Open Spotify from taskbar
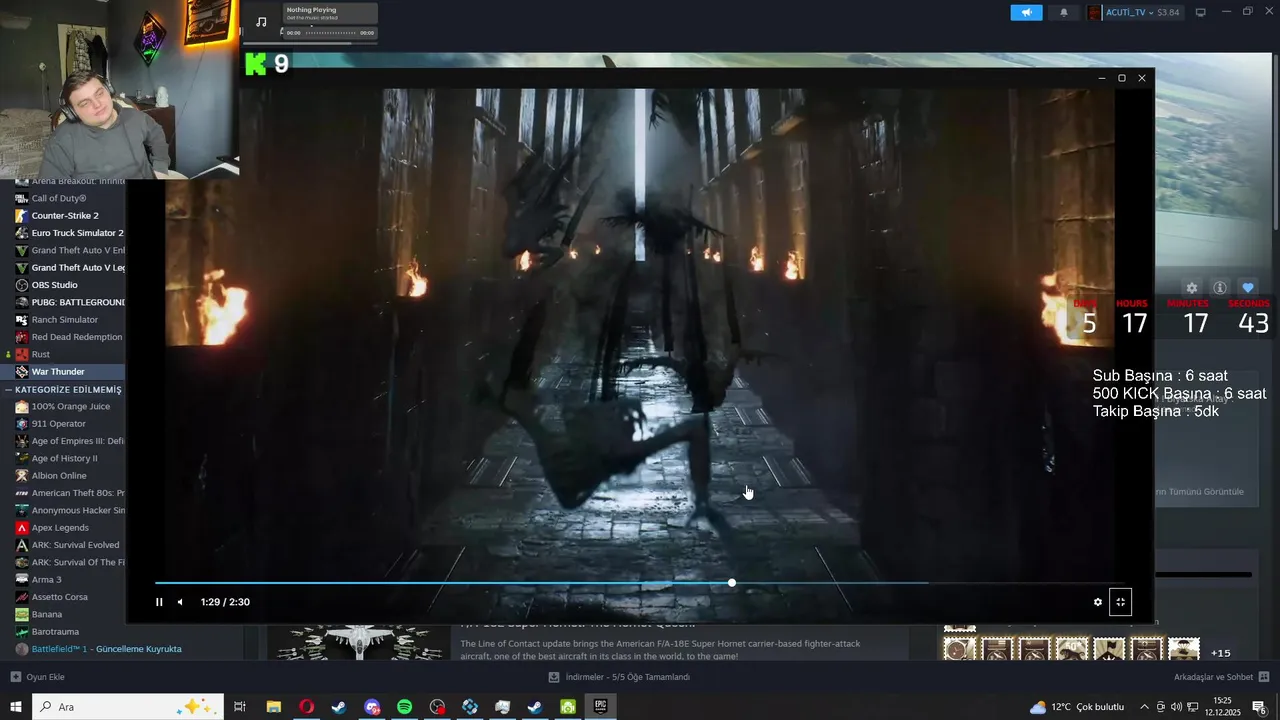1280x720 pixels. point(404,707)
